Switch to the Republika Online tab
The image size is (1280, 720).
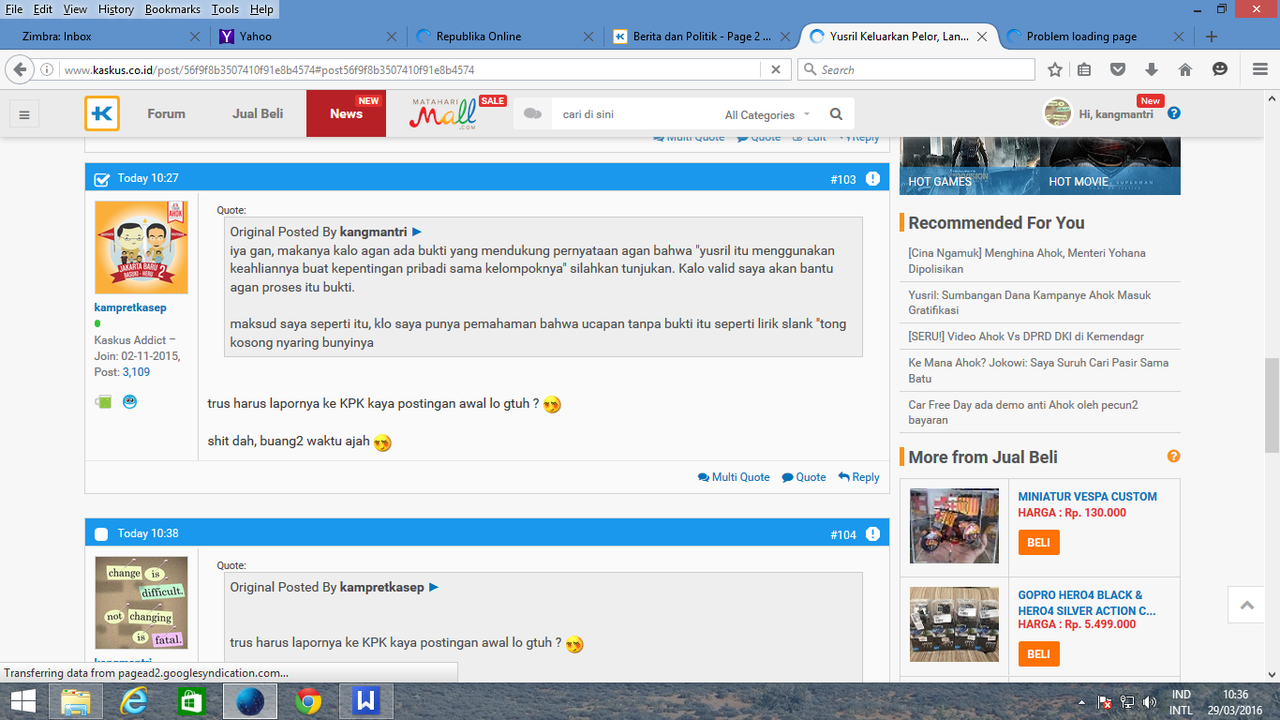[505, 37]
